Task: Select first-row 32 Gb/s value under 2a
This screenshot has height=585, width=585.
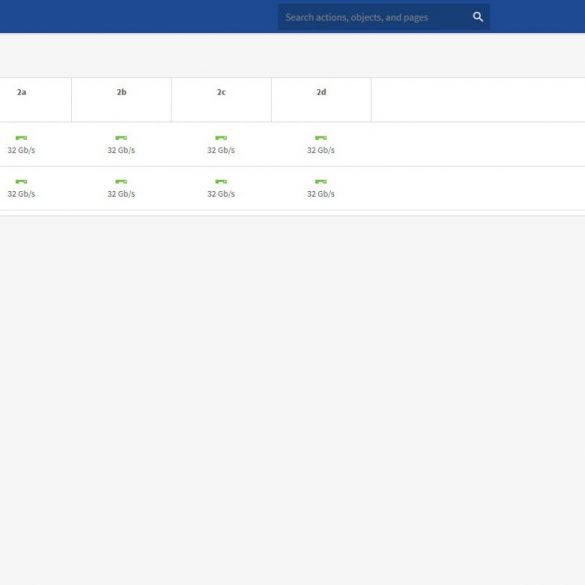Action: pyautogui.click(x=21, y=150)
